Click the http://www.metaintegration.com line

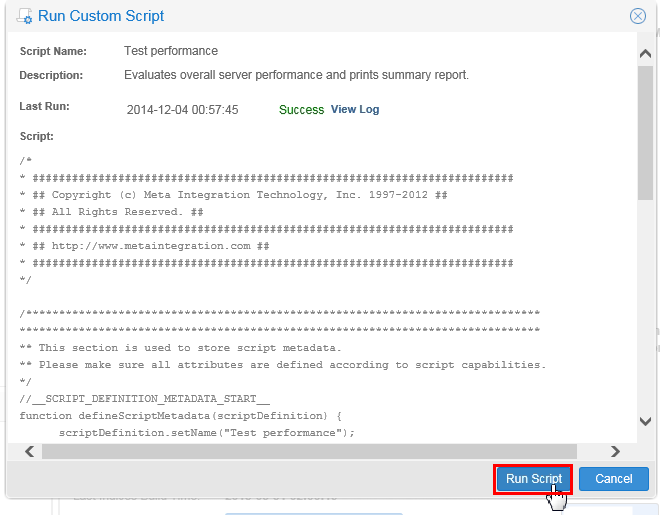[144, 246]
